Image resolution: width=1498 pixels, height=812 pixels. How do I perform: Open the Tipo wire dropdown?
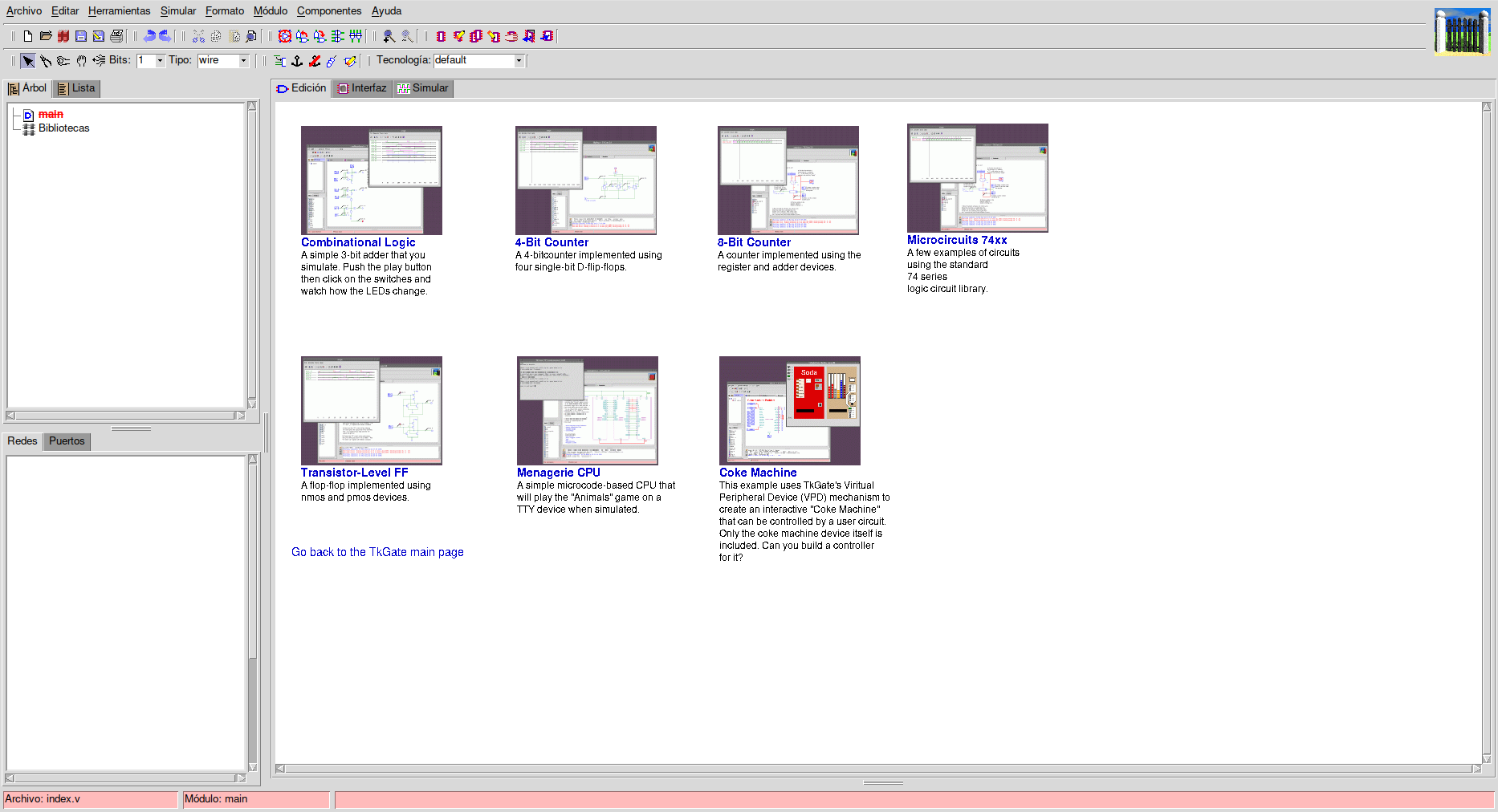coord(243,61)
